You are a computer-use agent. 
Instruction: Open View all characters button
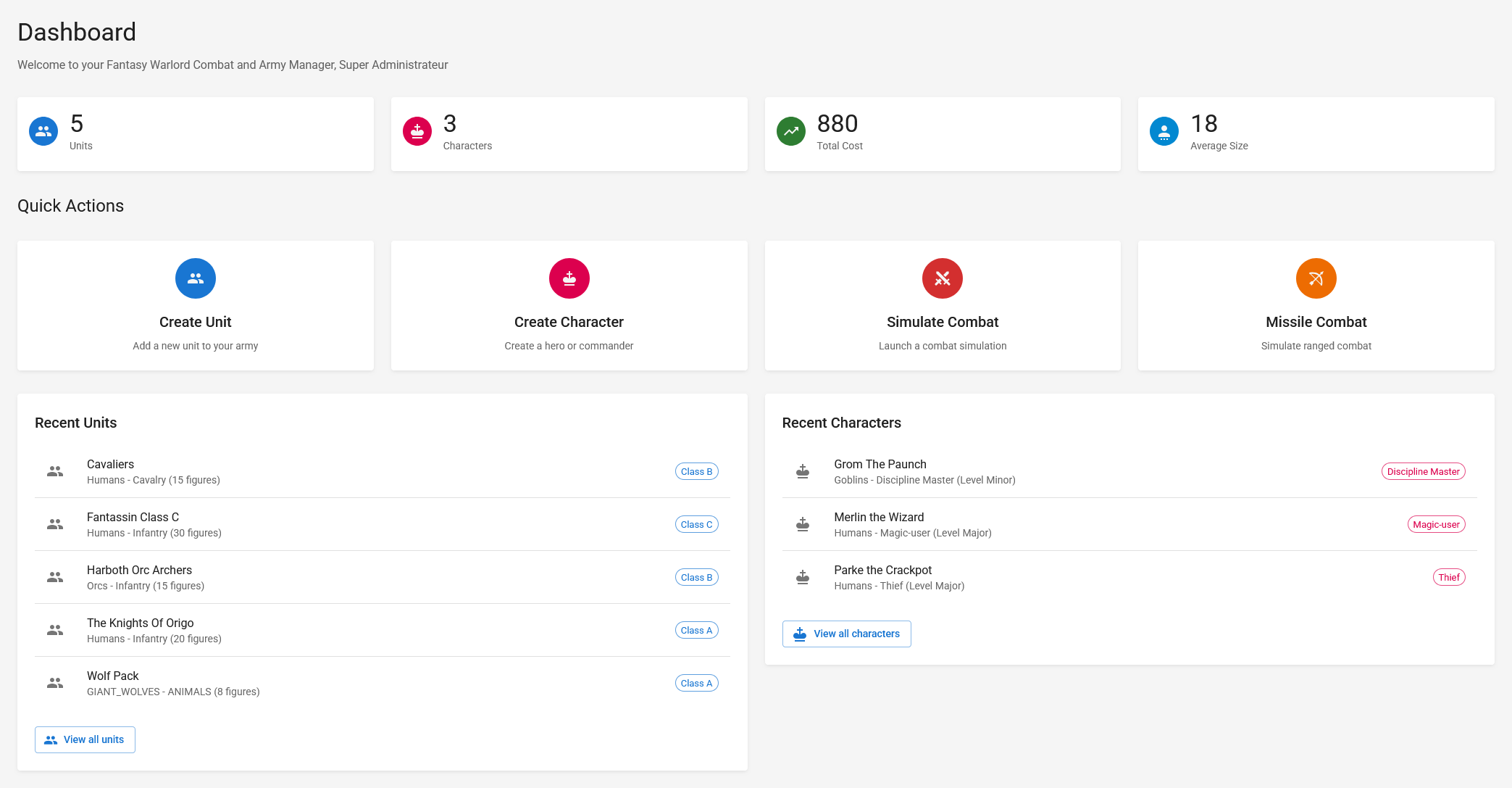click(846, 634)
